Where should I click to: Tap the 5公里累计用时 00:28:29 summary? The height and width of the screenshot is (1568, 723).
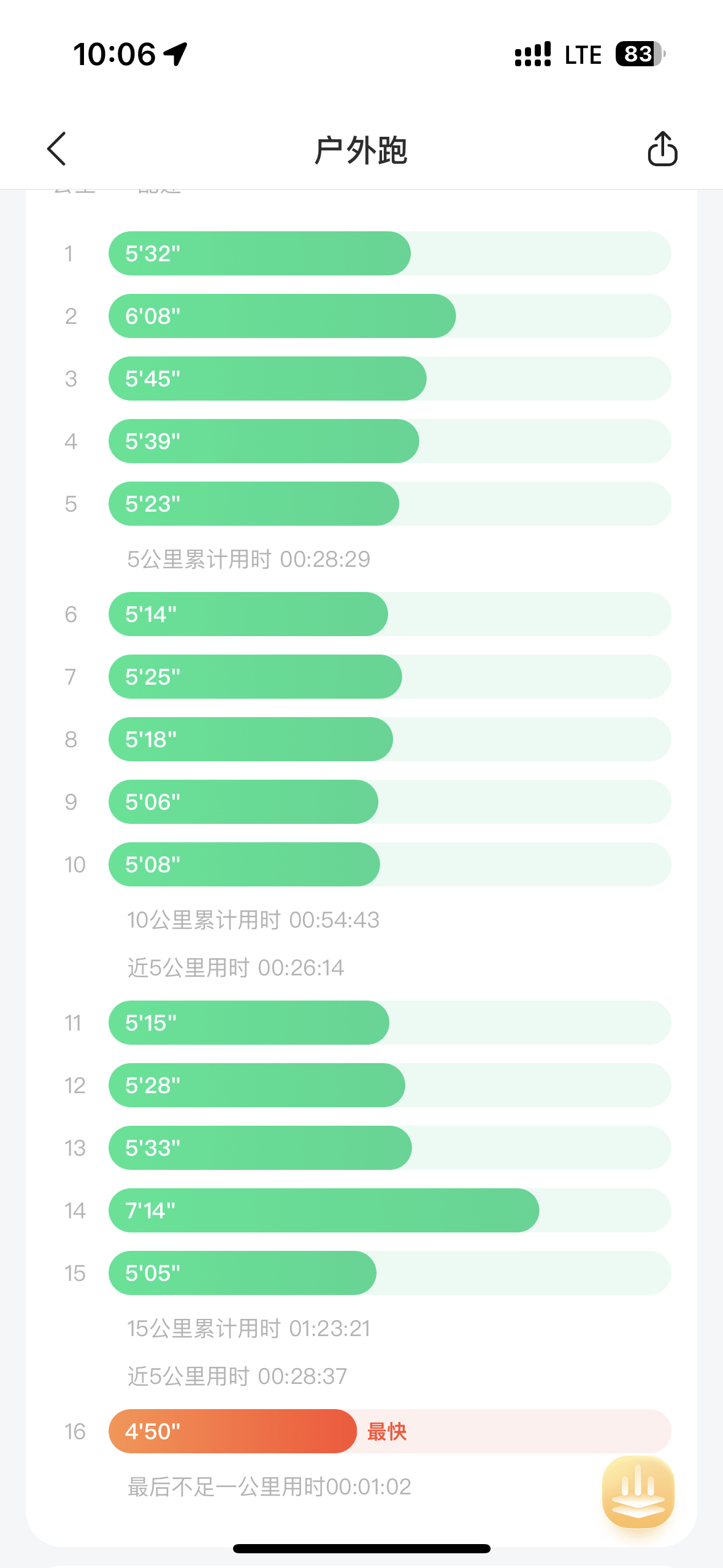[x=248, y=559]
